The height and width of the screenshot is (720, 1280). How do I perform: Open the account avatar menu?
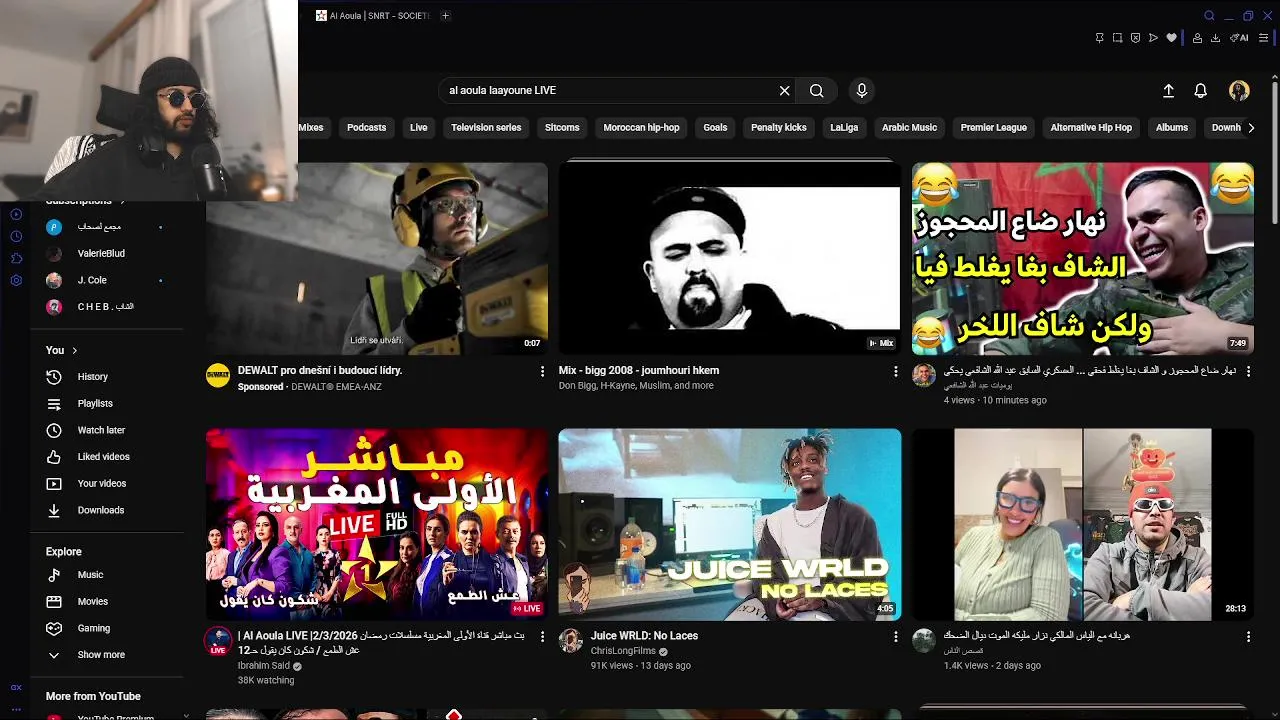pyautogui.click(x=1239, y=91)
